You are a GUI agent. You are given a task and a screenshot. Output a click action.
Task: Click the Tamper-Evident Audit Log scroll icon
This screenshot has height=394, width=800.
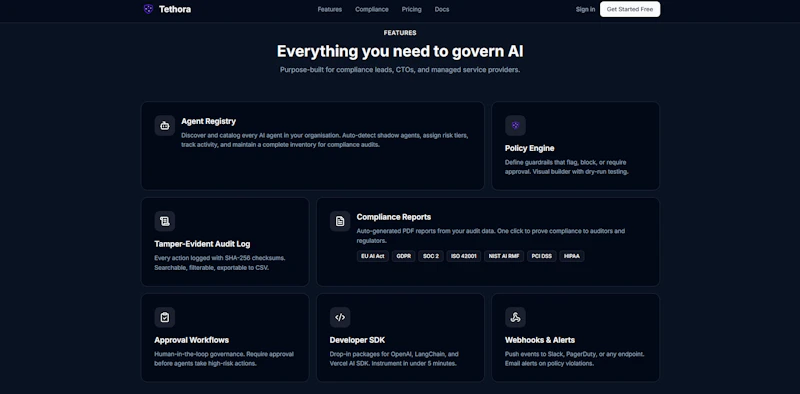point(165,221)
